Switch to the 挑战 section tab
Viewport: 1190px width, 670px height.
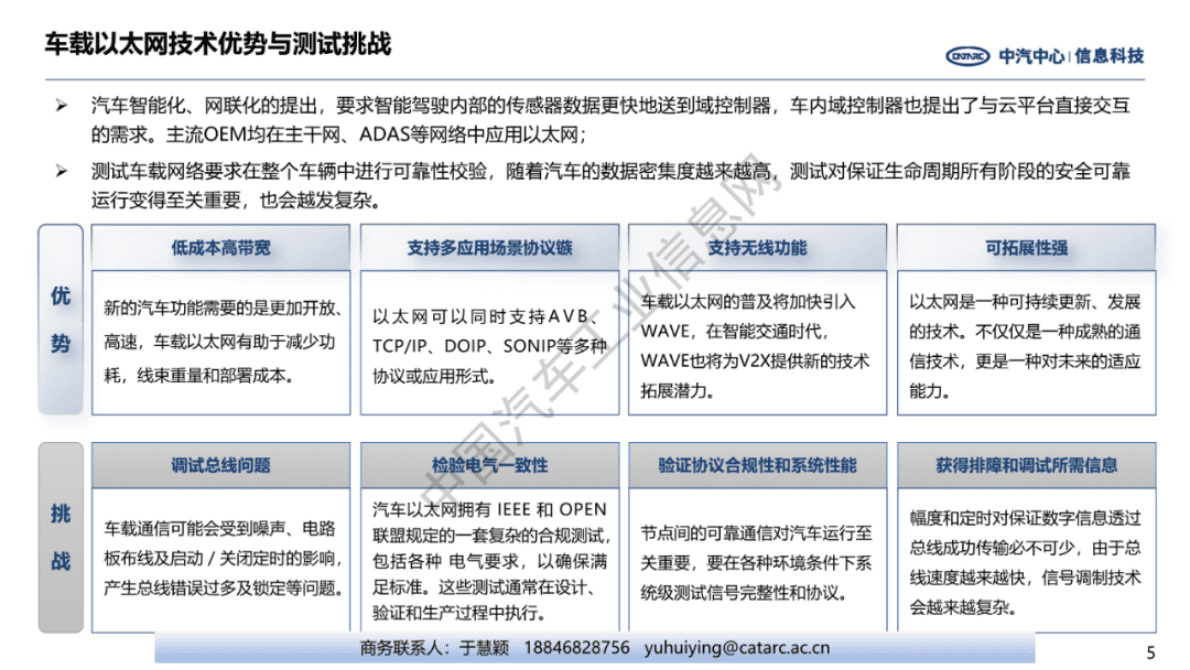(61, 535)
